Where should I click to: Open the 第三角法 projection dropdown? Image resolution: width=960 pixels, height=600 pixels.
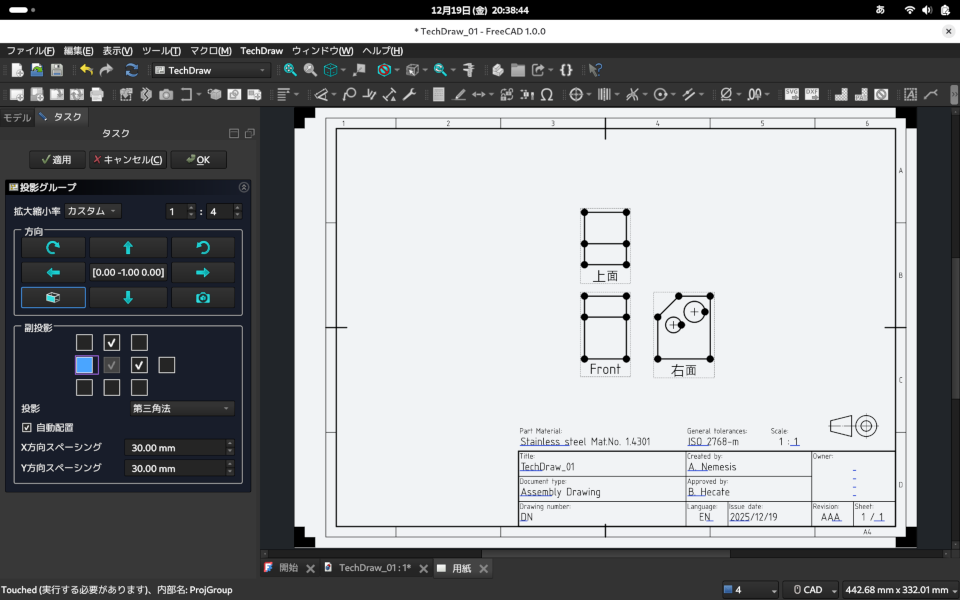(182, 408)
